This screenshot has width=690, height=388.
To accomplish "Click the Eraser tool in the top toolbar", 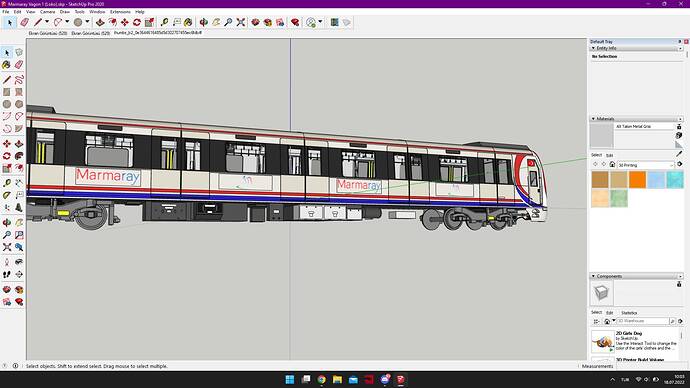I will tap(25, 22).
